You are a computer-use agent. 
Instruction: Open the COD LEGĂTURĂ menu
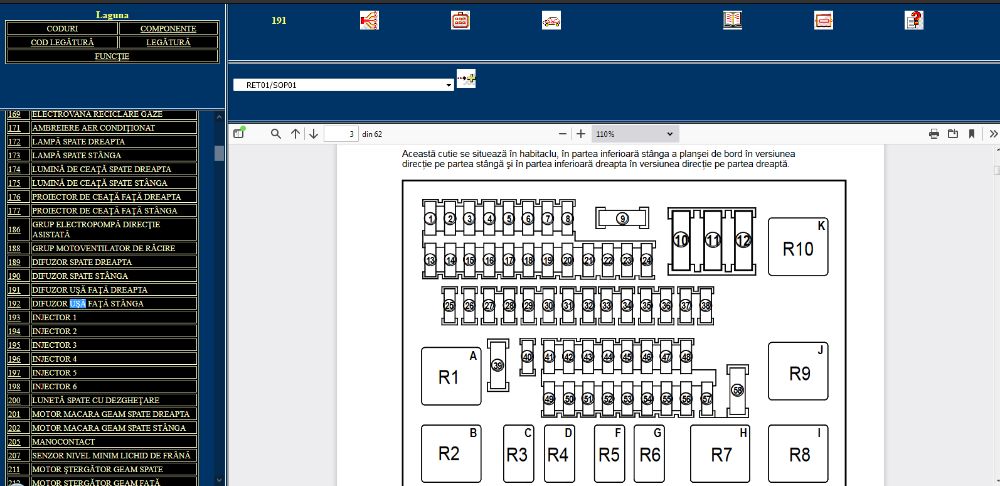click(x=62, y=42)
